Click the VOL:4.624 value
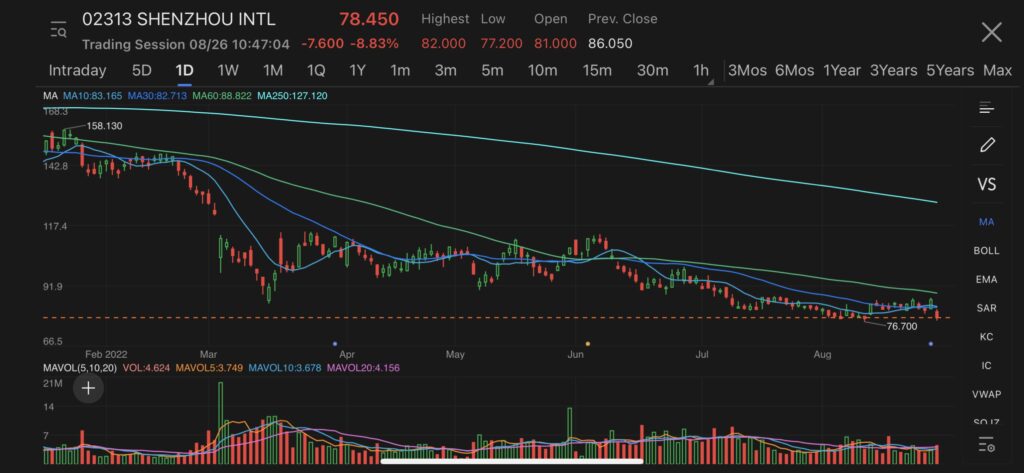Image resolution: width=1024 pixels, height=473 pixels. click(144, 368)
